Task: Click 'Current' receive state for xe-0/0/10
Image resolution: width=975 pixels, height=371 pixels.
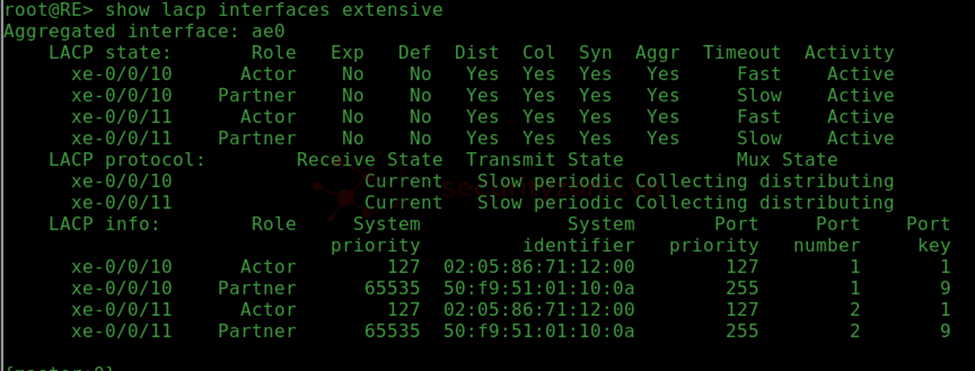Action: [403, 181]
